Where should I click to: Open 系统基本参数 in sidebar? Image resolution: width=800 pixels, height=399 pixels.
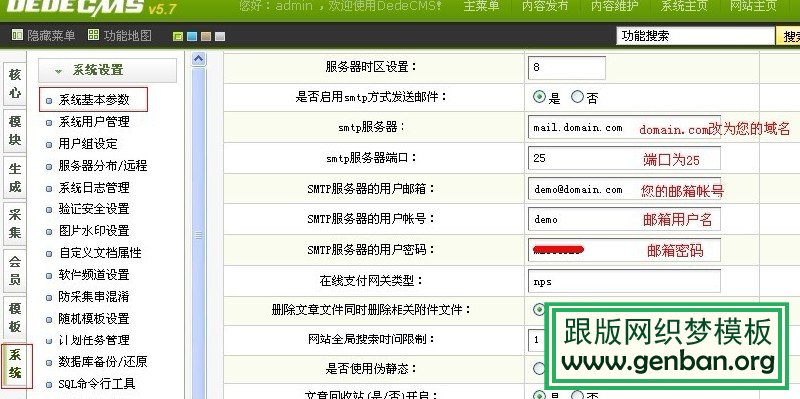(94, 100)
